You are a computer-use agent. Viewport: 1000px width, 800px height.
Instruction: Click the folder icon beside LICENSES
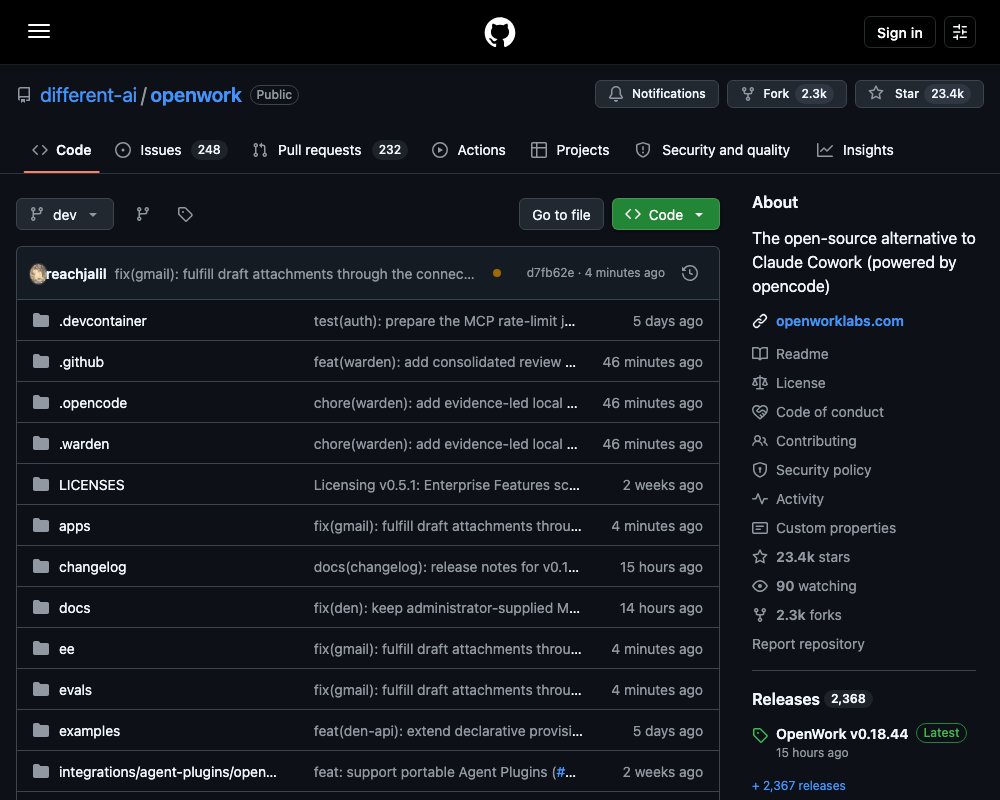tap(41, 484)
